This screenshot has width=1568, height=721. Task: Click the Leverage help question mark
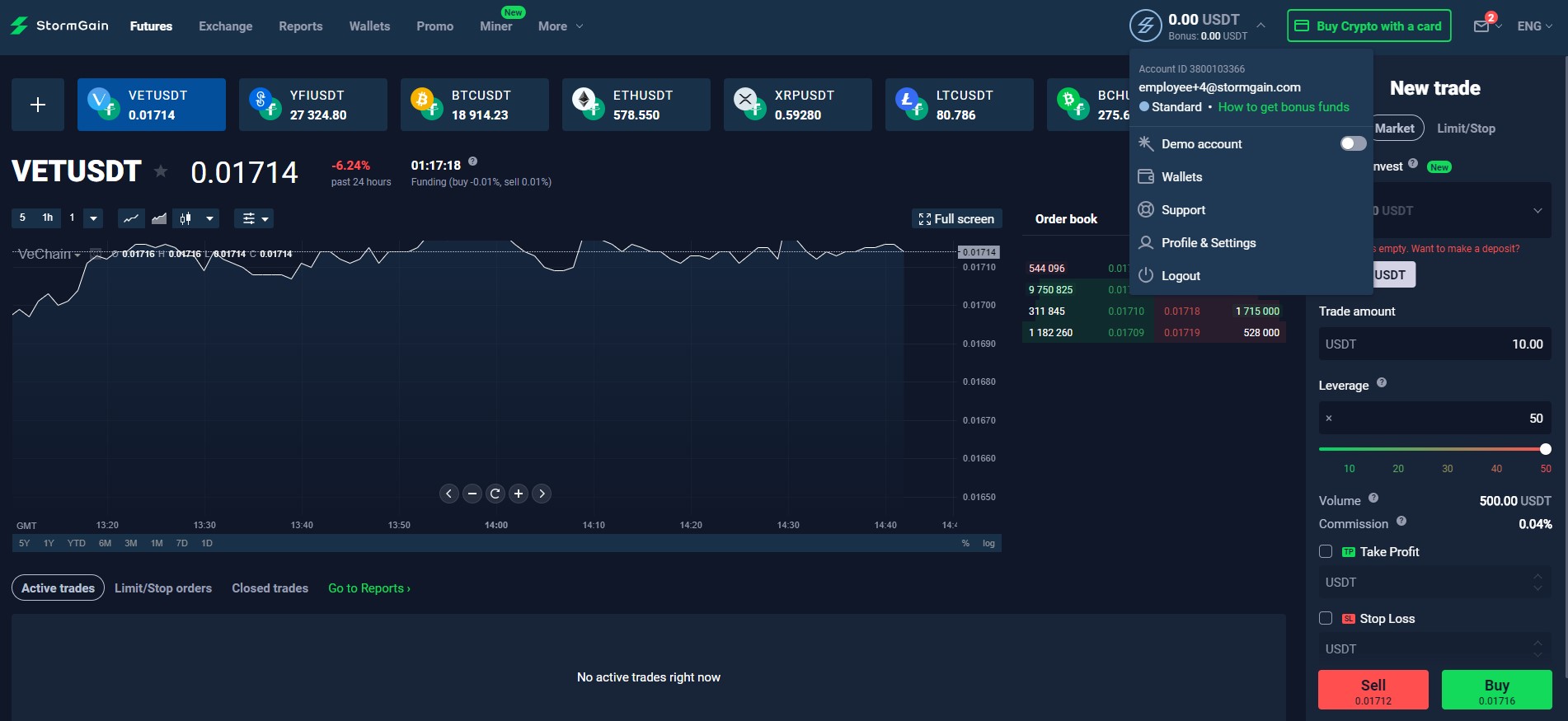[x=1382, y=383]
